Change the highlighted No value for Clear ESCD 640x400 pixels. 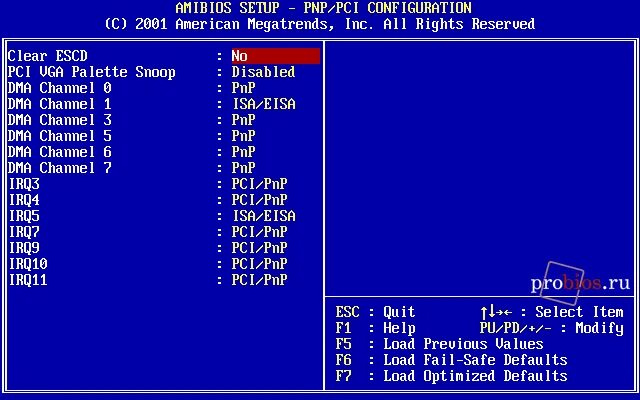pos(276,56)
